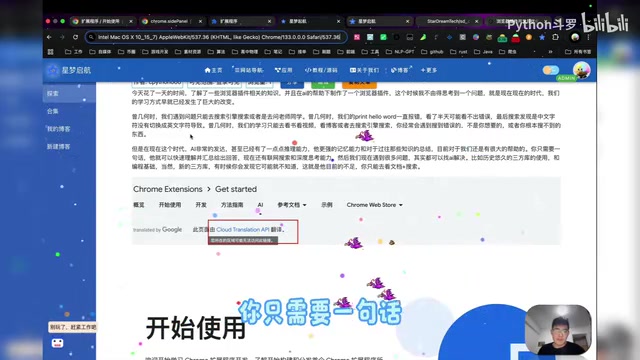Open the Chrome profile avatar in the toolbar

click(x=575, y=37)
